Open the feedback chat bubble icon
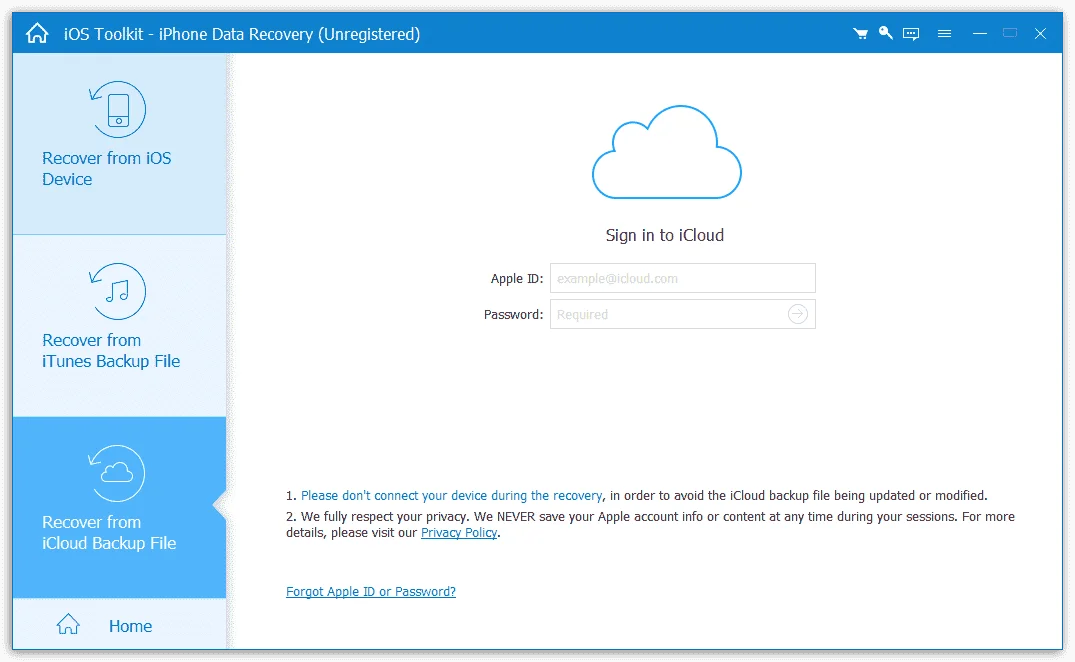1075x662 pixels. pos(910,34)
